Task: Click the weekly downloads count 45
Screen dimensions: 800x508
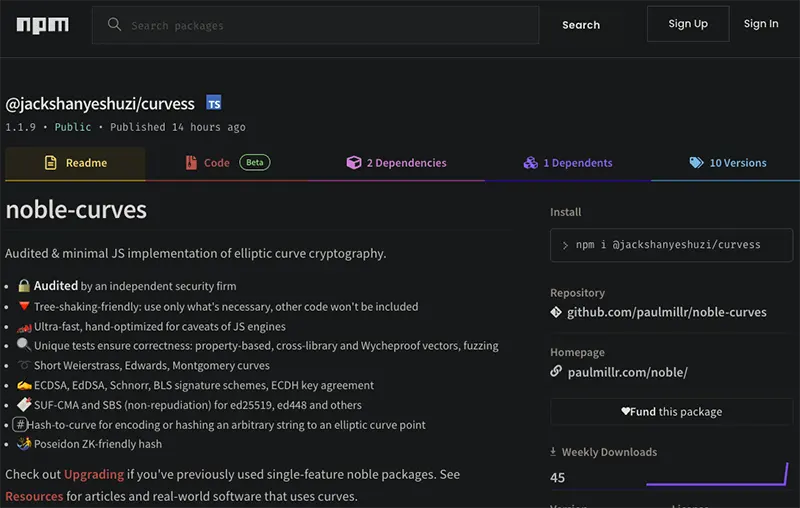Action: pyautogui.click(x=558, y=478)
